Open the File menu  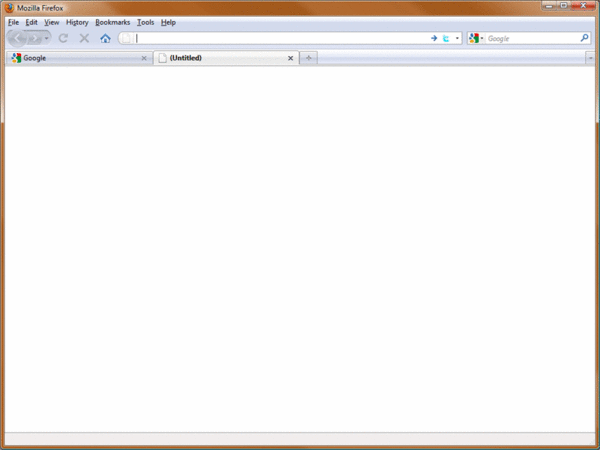coord(13,23)
